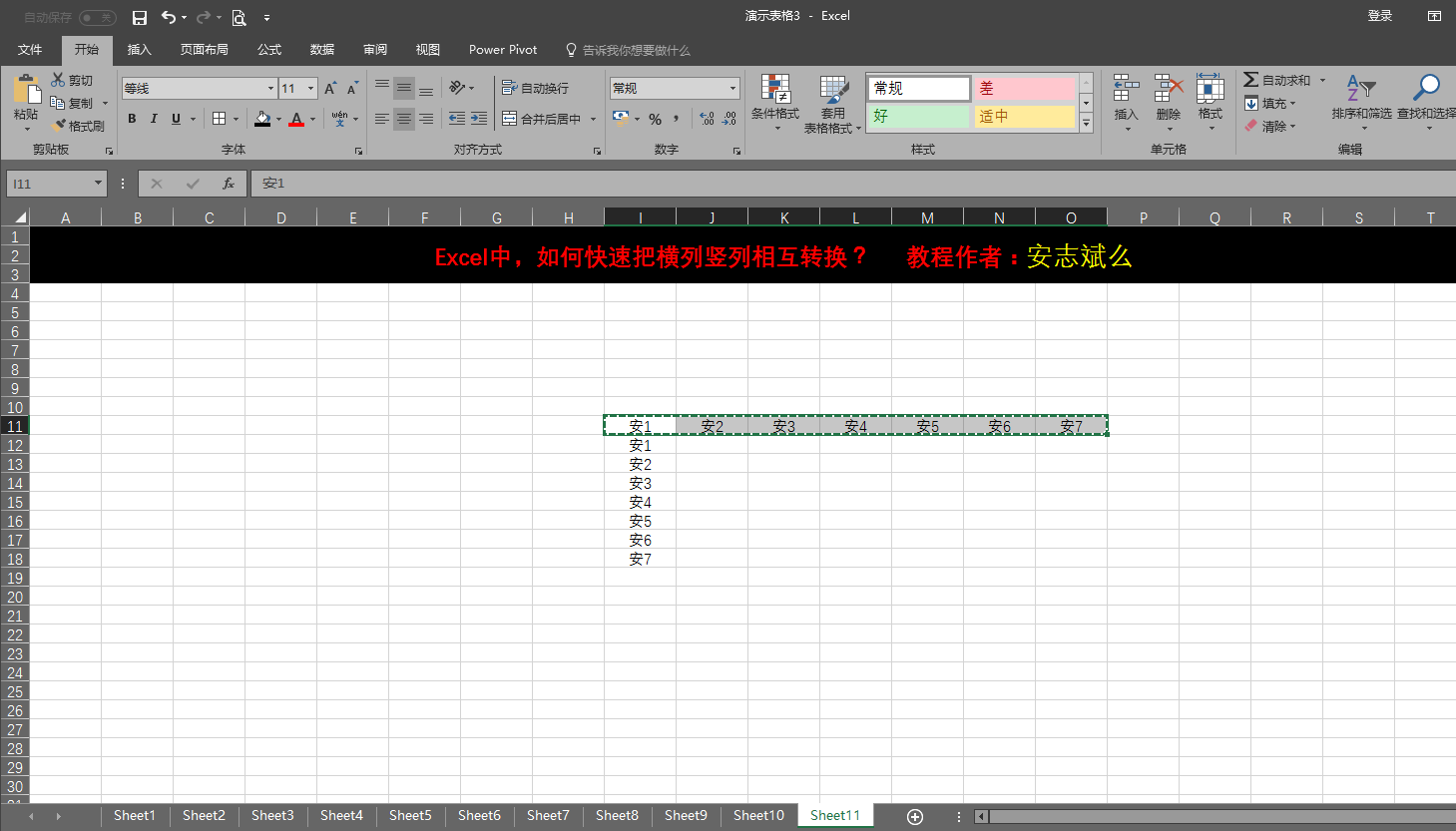Open the font size dropdown showing 11
Screen dimensions: 1456x831
[310, 89]
